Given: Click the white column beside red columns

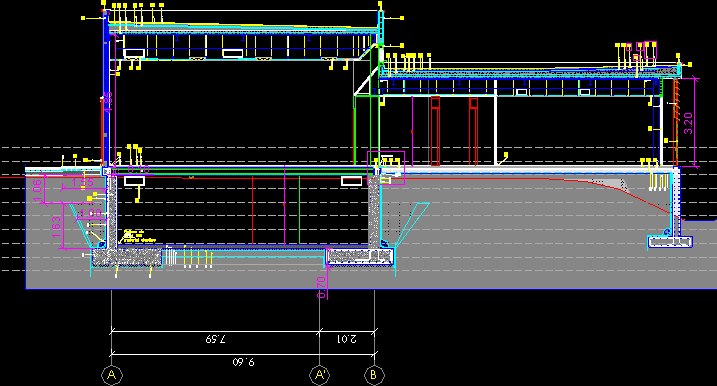Looking at the screenshot, I should [x=496, y=130].
